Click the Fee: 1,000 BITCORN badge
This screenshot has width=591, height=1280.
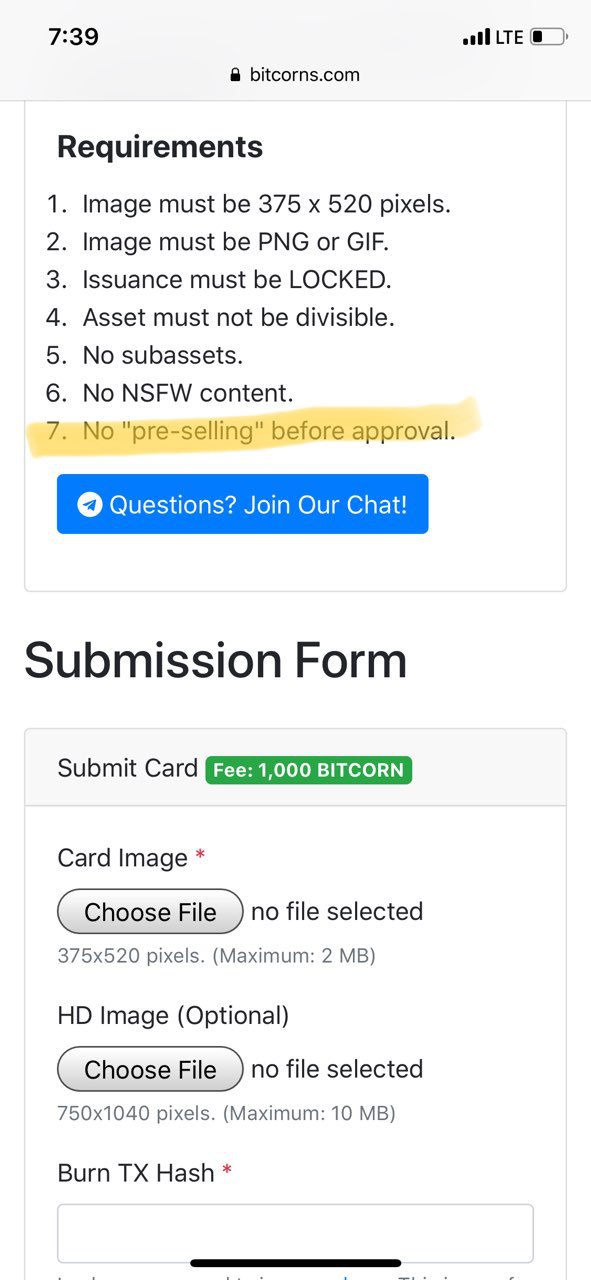point(309,770)
